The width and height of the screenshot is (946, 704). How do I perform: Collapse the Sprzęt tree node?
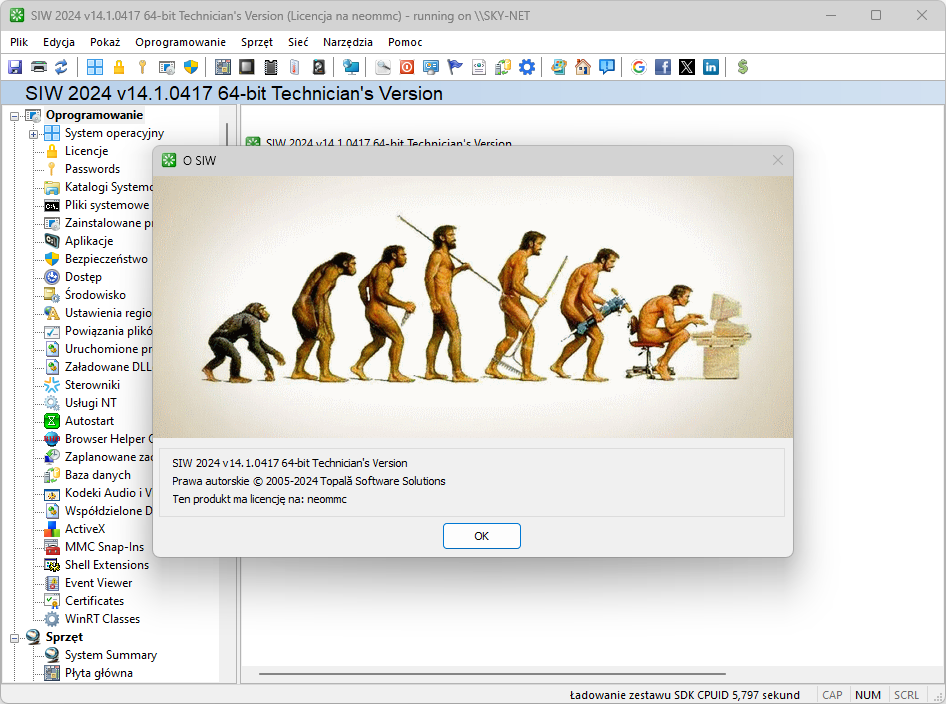point(14,638)
